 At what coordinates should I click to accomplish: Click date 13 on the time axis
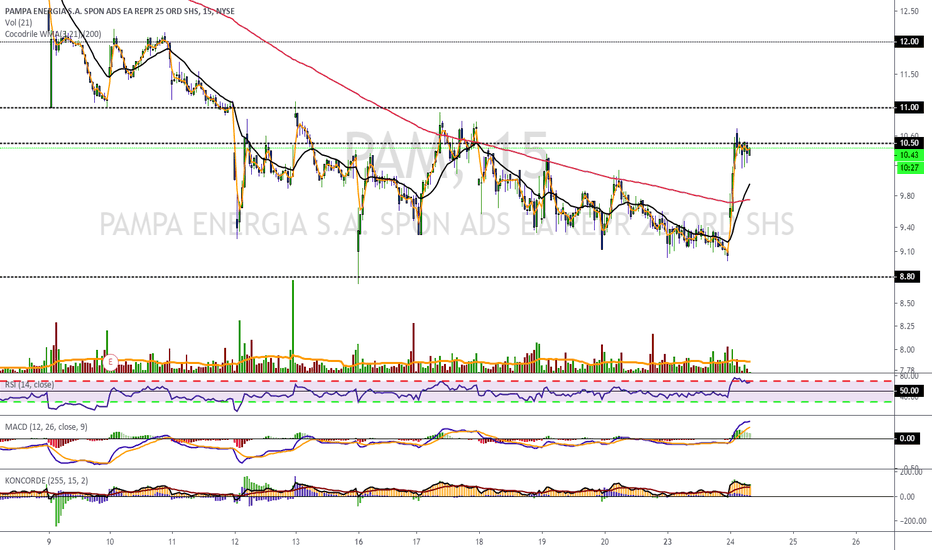[295, 542]
